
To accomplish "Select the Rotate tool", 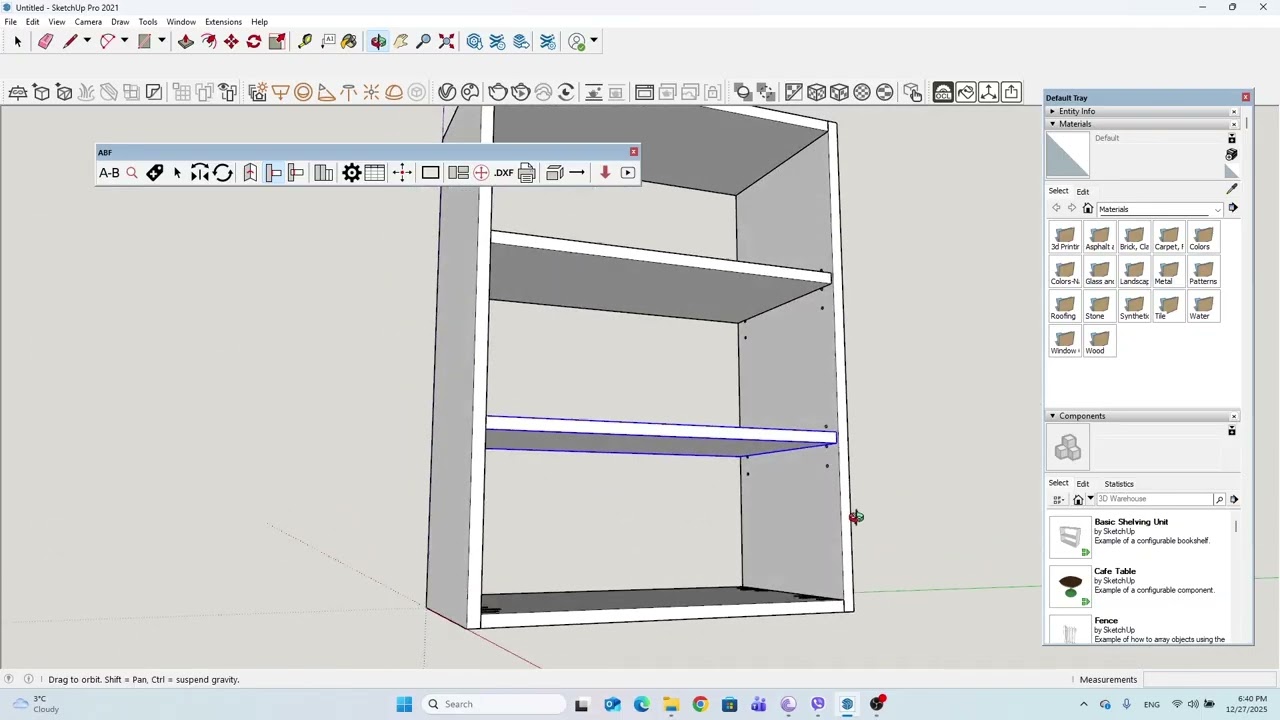I will (254, 41).
